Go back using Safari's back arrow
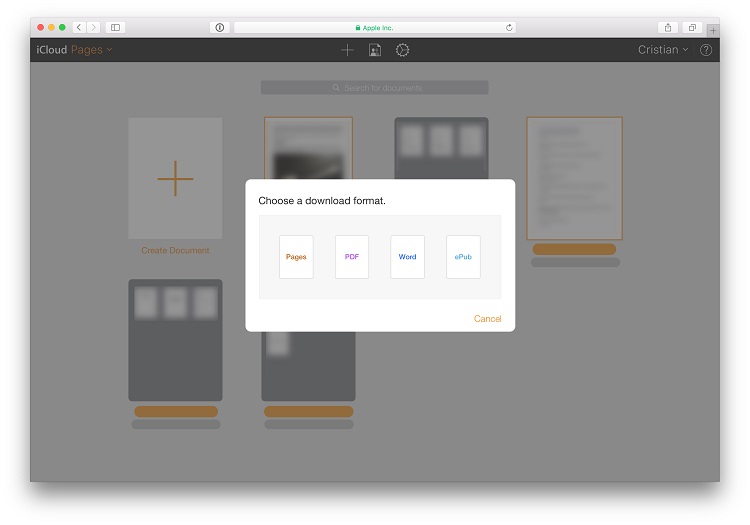750x525 pixels. 79,27
